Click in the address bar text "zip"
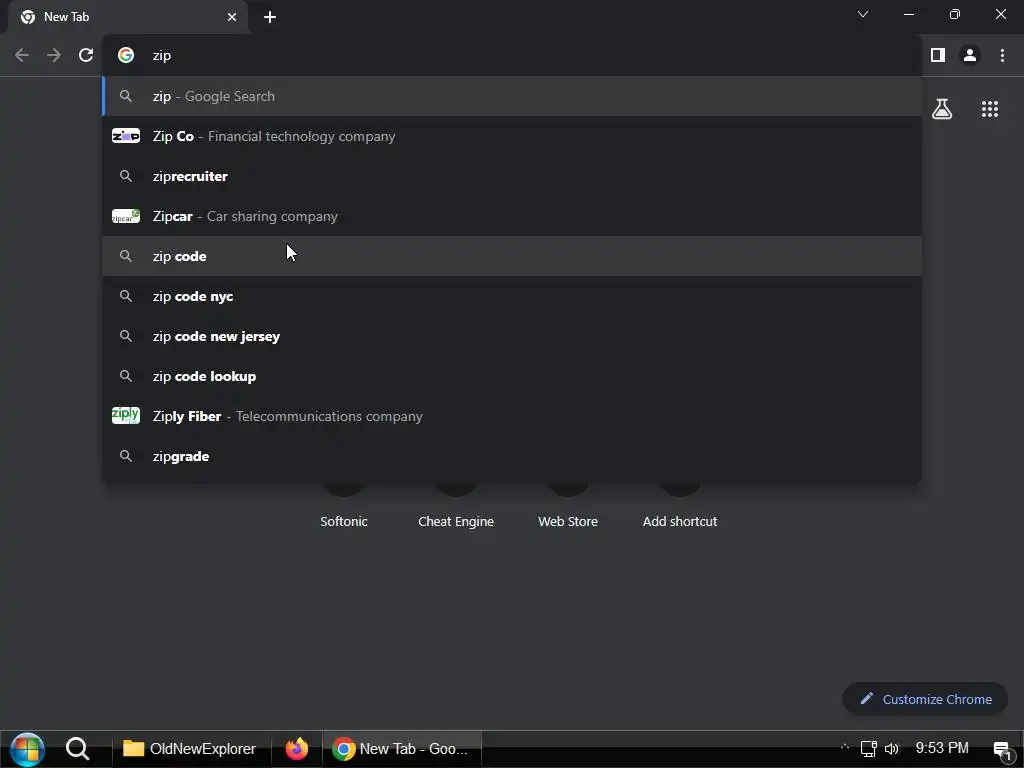The image size is (1024, 768). (162, 56)
